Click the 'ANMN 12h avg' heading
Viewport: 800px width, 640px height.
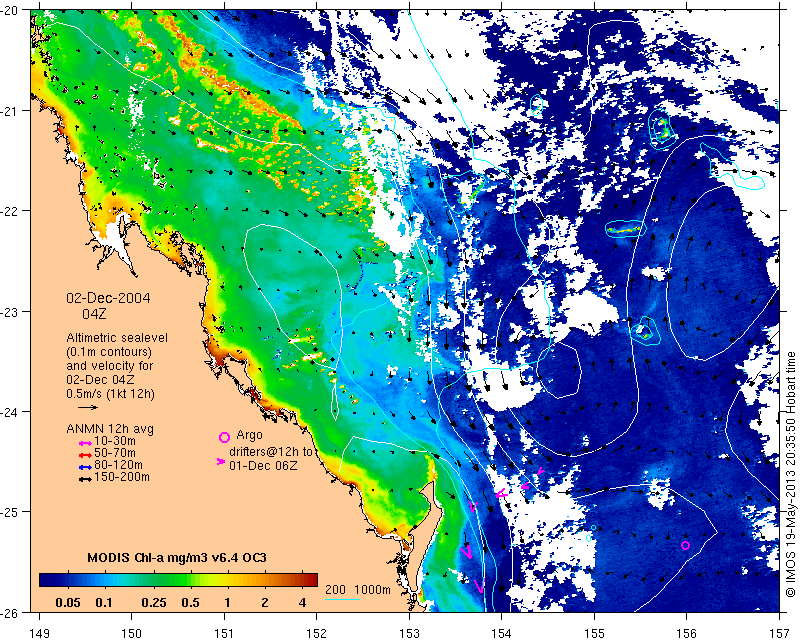pos(110,429)
